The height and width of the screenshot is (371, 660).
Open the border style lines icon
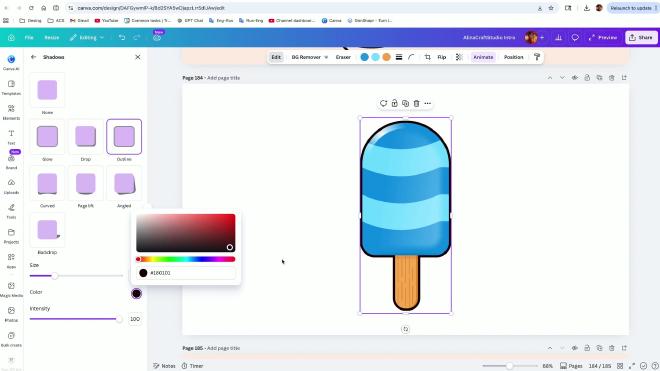(x=399, y=57)
